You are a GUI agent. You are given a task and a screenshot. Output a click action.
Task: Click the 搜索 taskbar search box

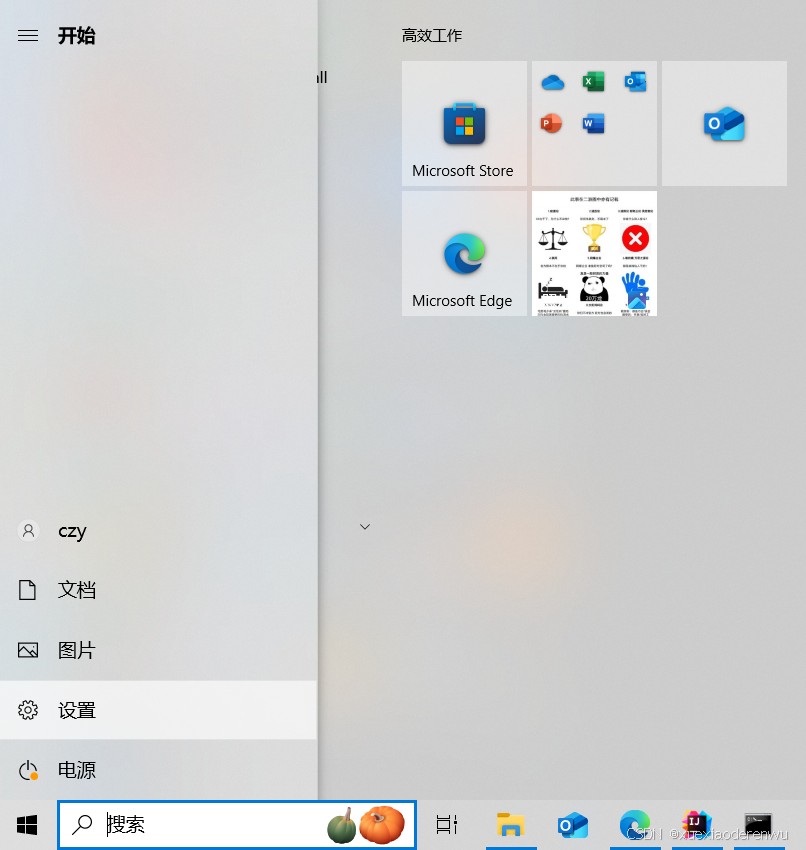pos(237,825)
